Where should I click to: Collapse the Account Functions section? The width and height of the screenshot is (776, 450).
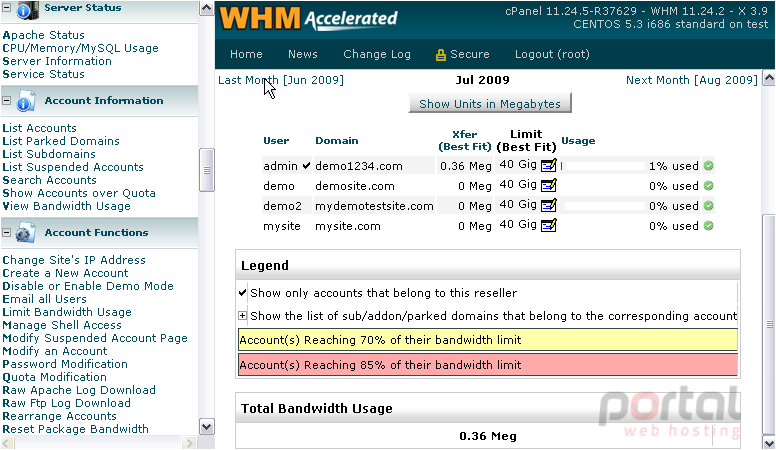tap(6, 232)
